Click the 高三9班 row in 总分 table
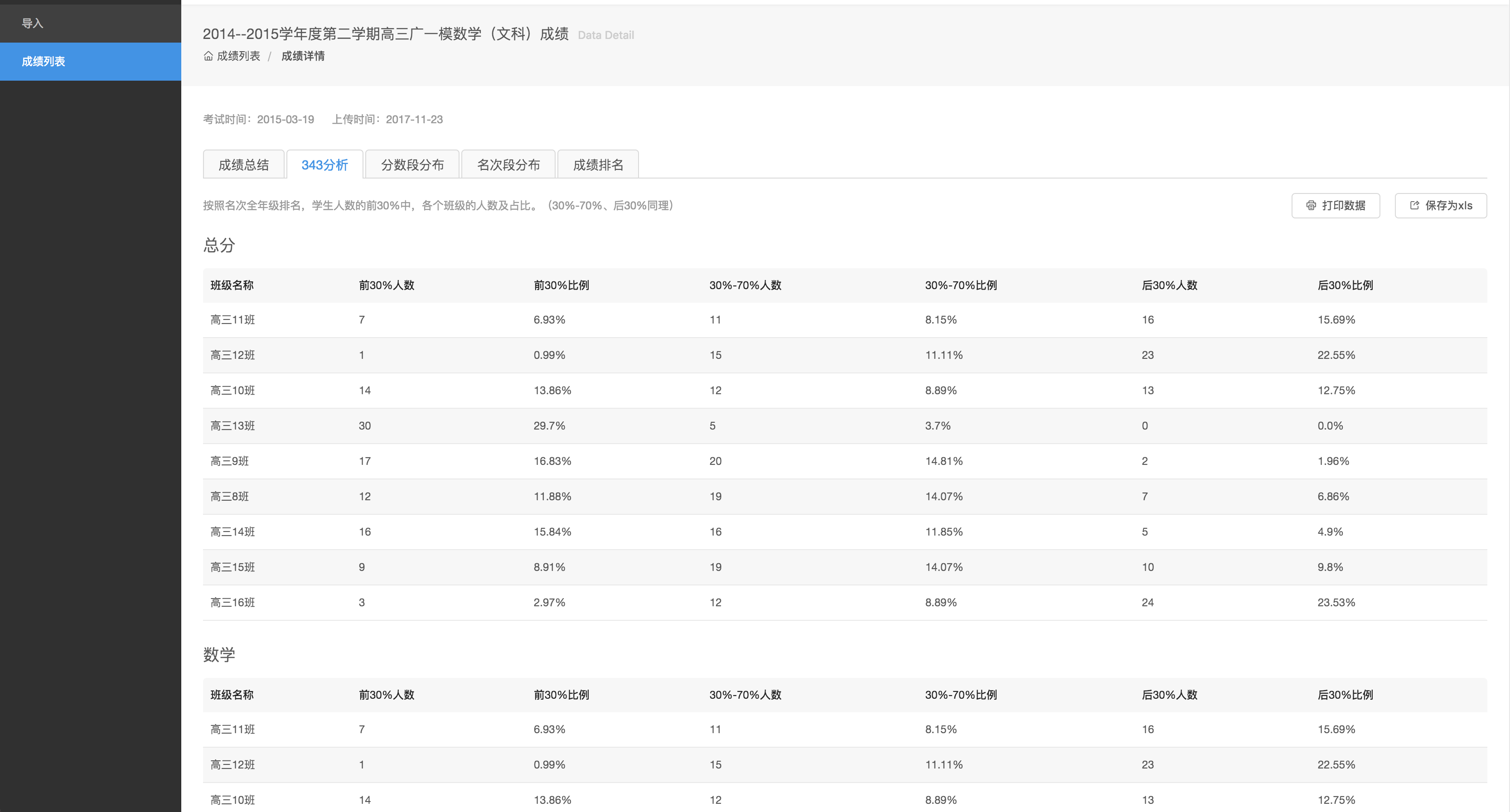This screenshot has width=1510, height=812. click(x=230, y=461)
